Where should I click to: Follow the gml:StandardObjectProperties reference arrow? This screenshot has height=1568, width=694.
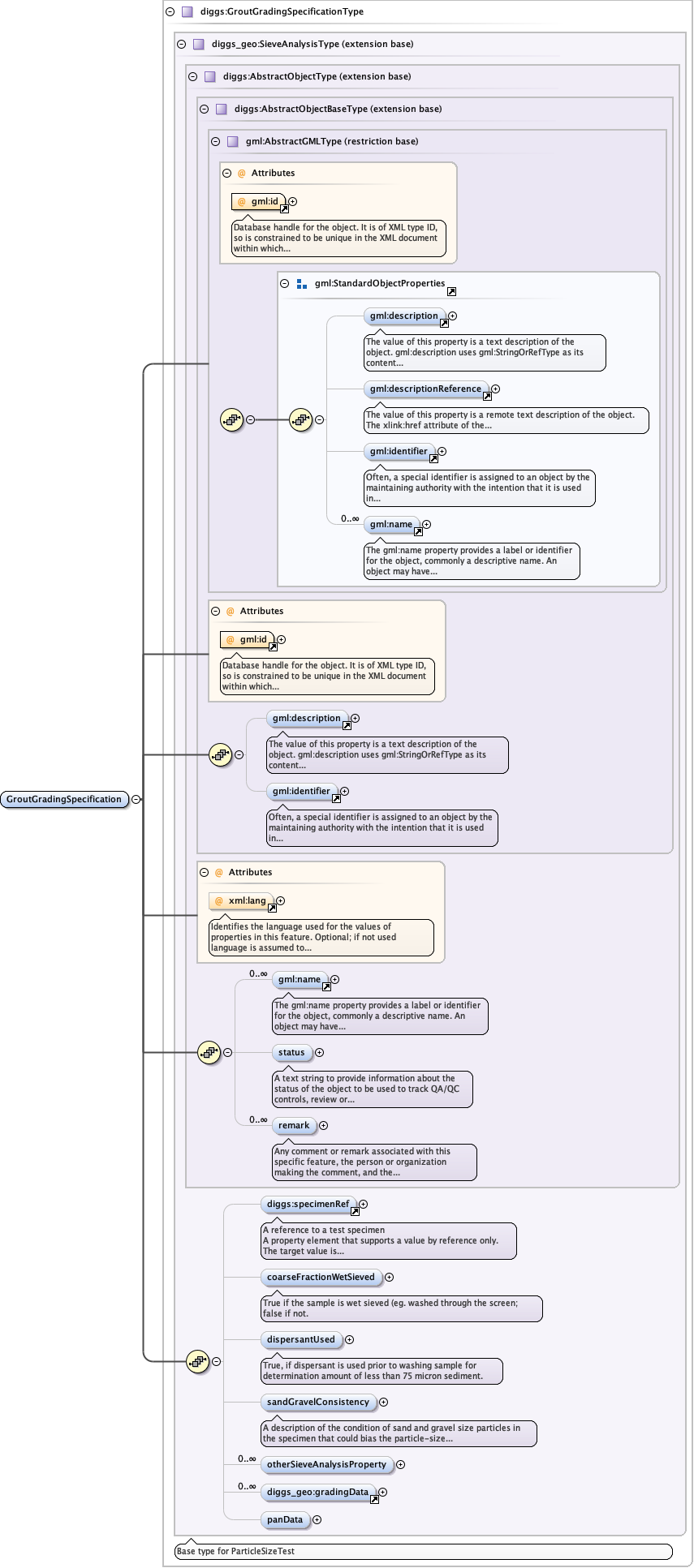[451, 291]
